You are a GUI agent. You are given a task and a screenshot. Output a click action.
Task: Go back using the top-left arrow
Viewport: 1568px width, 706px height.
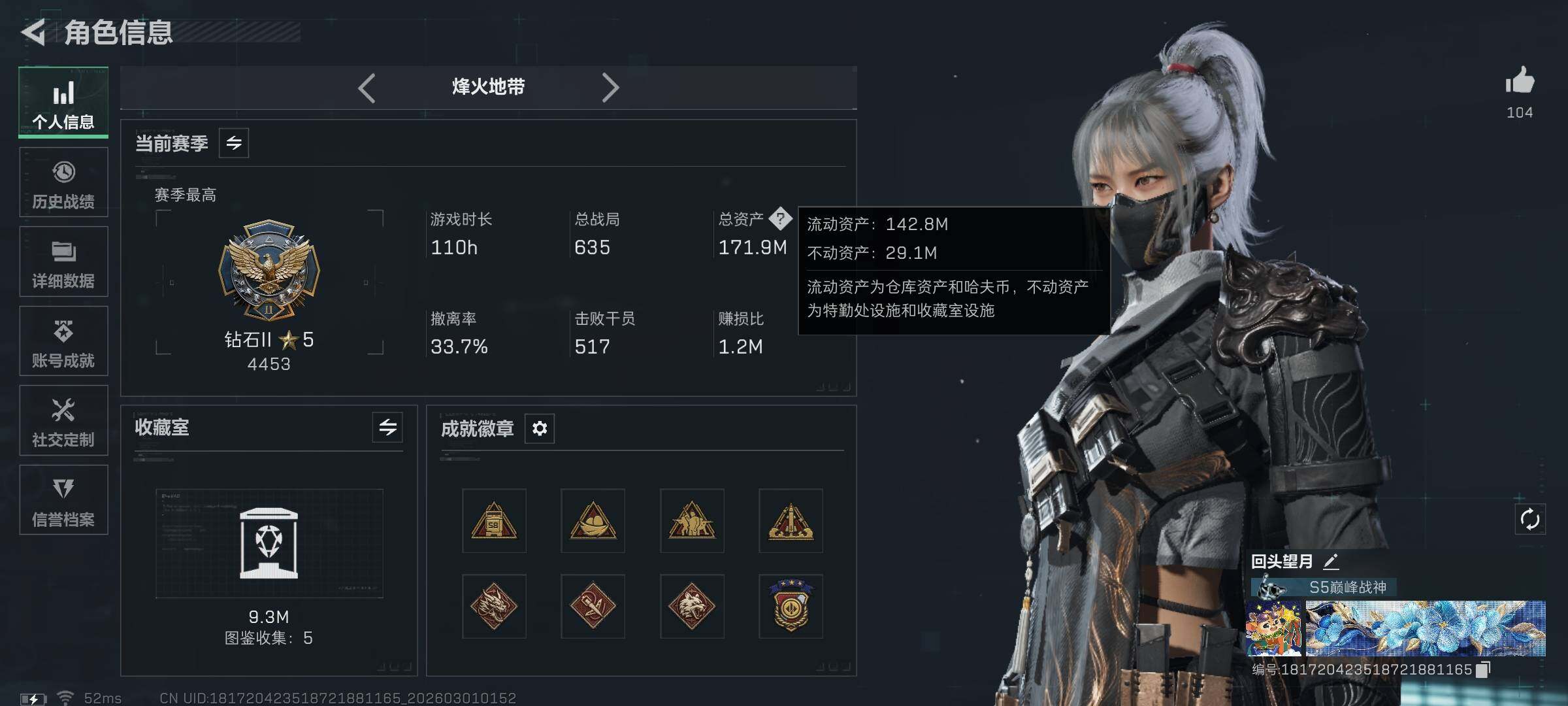click(34, 31)
